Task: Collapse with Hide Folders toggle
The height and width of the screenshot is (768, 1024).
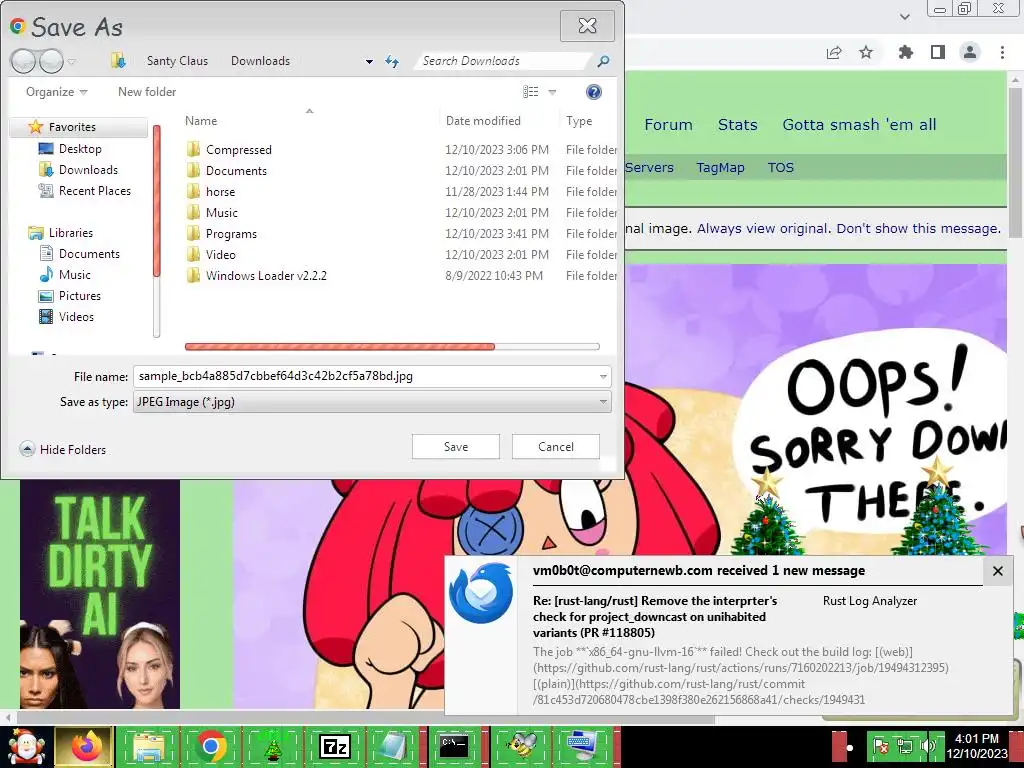Action: tap(63, 449)
